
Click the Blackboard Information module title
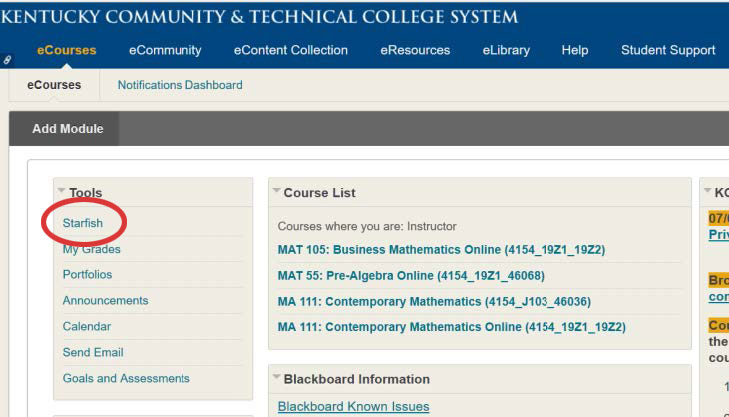357,379
